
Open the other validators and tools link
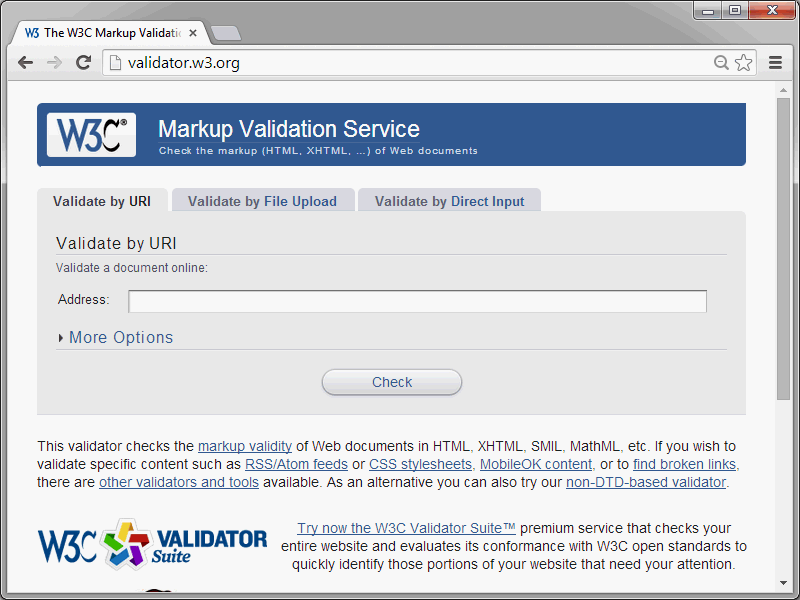179,482
